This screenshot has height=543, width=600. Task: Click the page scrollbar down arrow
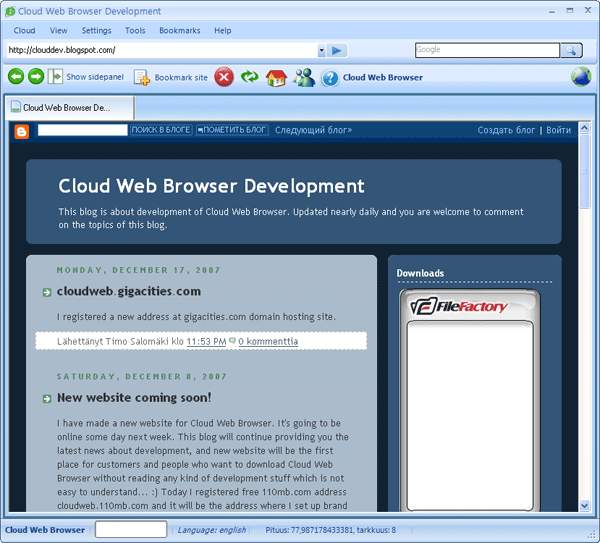click(x=584, y=506)
